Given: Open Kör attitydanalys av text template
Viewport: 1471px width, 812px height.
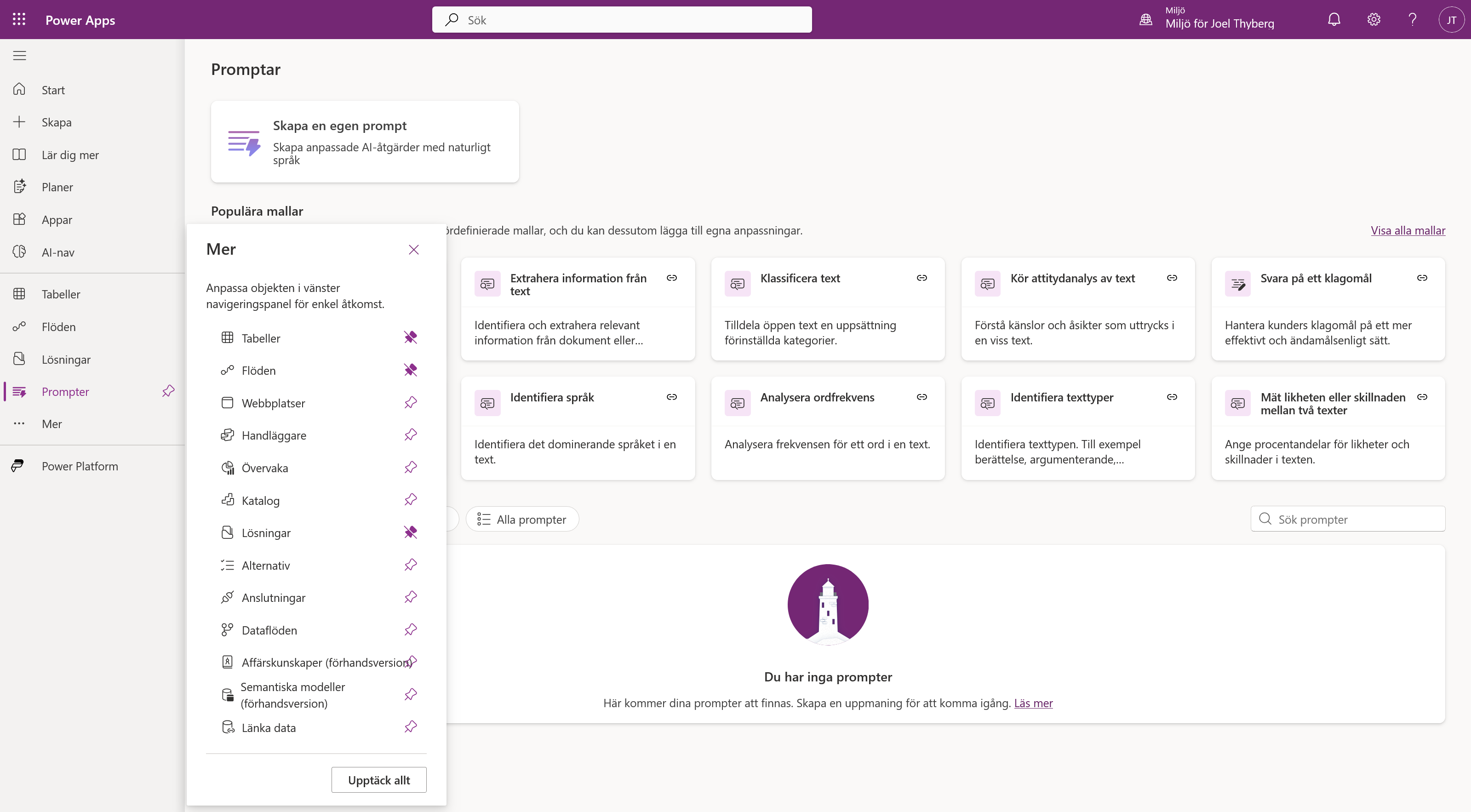Looking at the screenshot, I should click(1077, 309).
